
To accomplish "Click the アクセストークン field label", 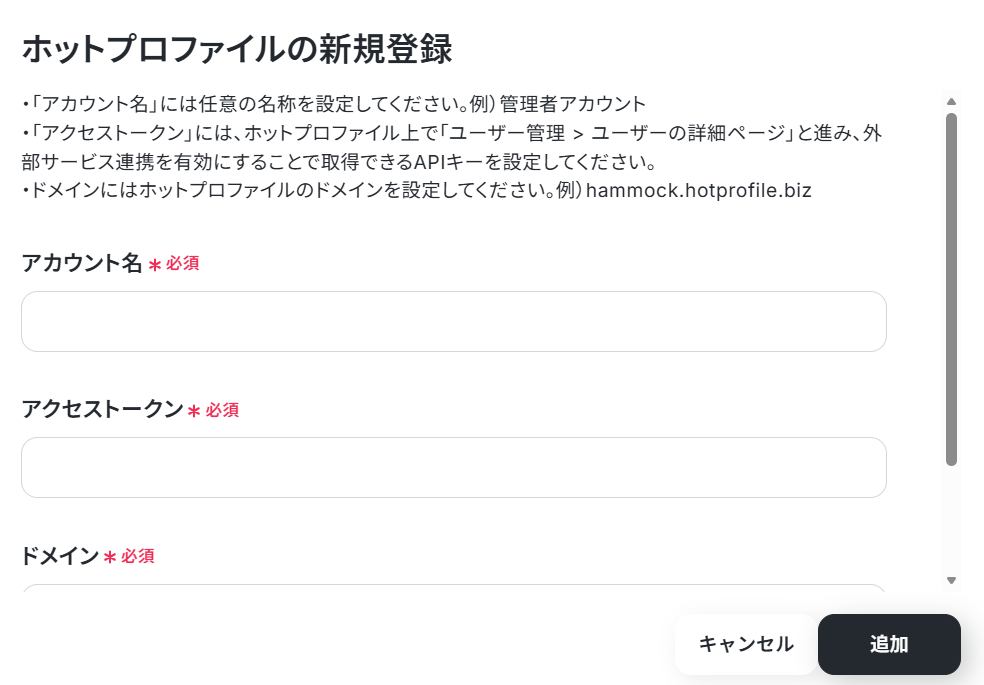I will point(102,409).
